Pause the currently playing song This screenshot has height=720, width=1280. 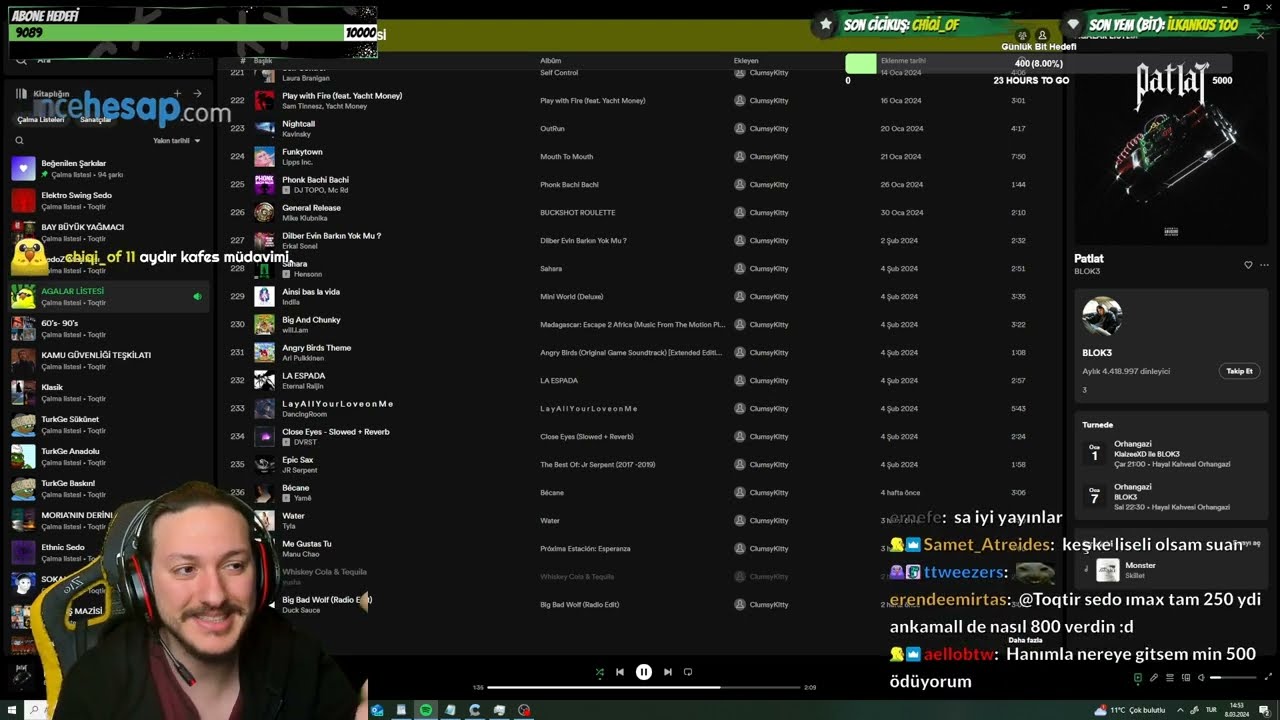[x=644, y=672]
